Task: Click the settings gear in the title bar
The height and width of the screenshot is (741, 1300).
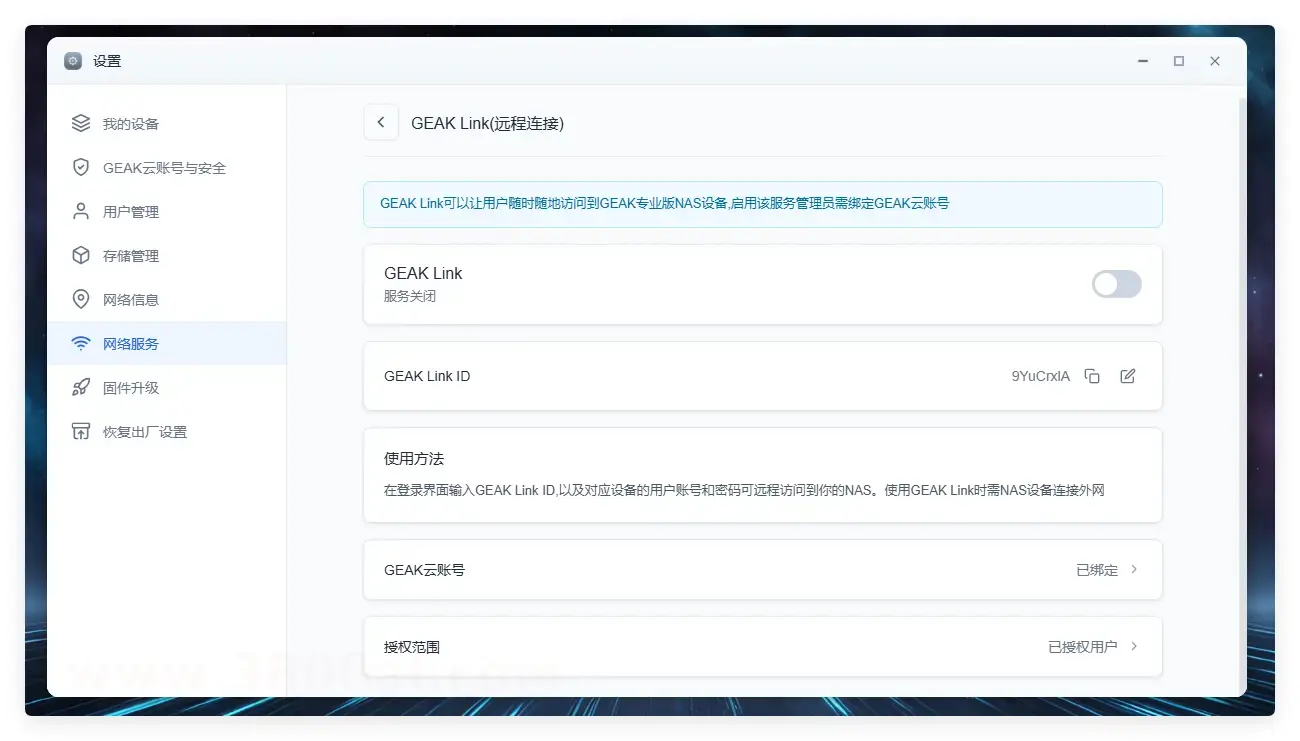Action: point(72,60)
